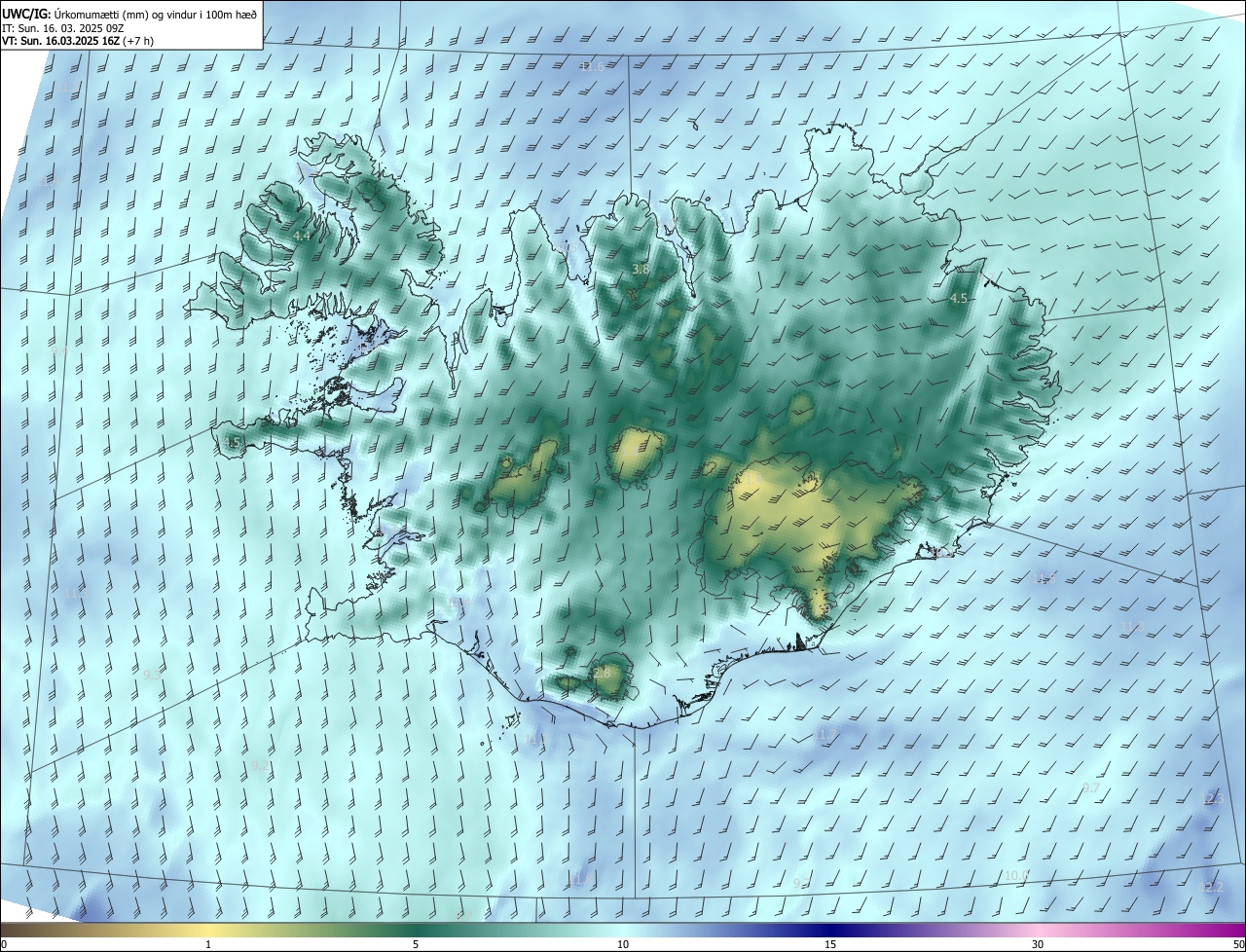Click the 10 tick label on the color scale
This screenshot has width=1246, height=952.
click(623, 944)
